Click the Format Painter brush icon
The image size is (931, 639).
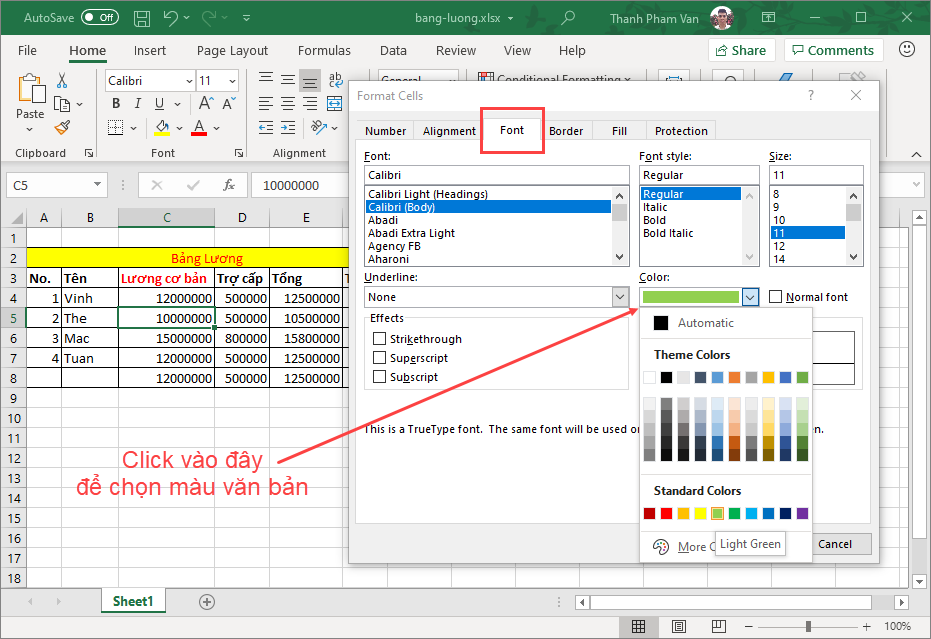[x=62, y=127]
